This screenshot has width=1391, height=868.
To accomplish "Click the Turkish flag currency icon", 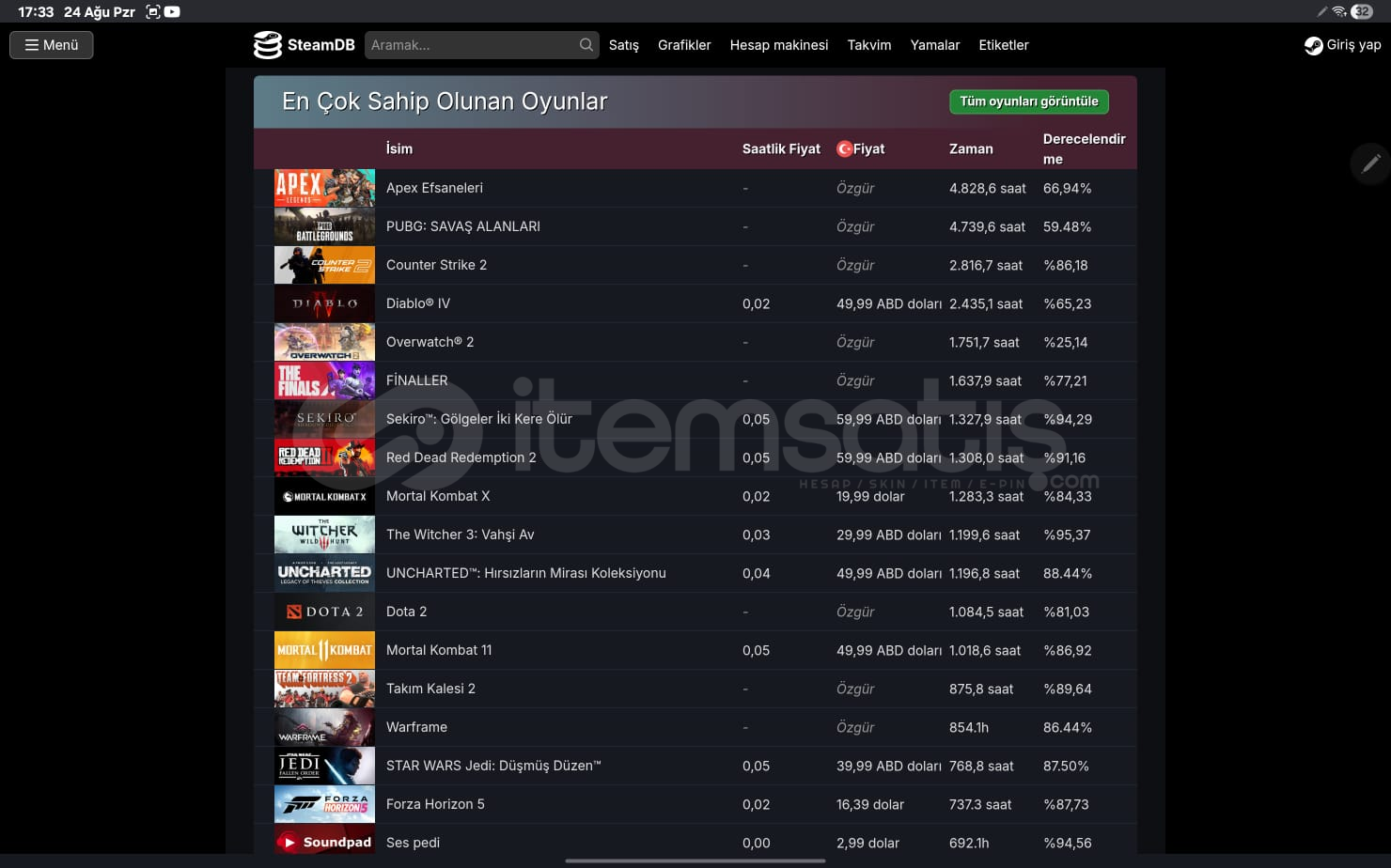I will [x=844, y=148].
